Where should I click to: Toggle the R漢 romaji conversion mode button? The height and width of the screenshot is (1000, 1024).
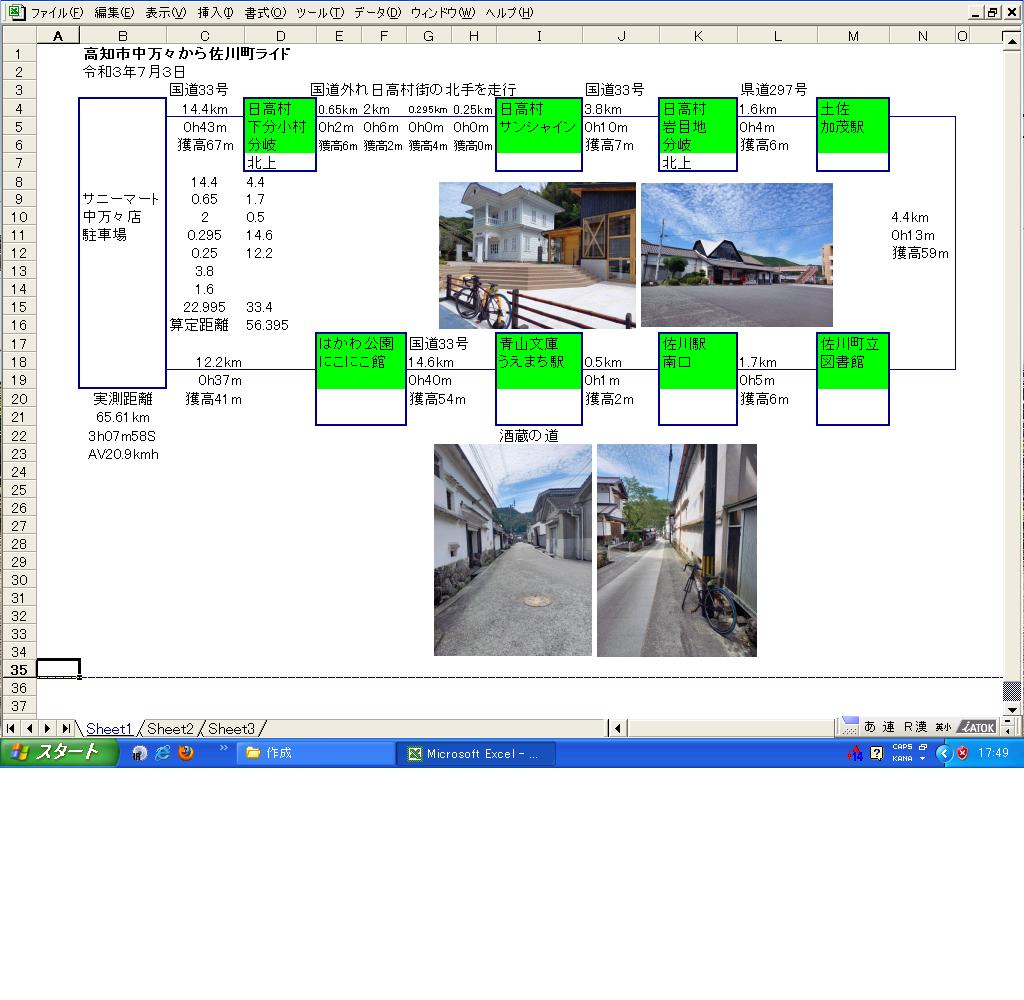[915, 727]
